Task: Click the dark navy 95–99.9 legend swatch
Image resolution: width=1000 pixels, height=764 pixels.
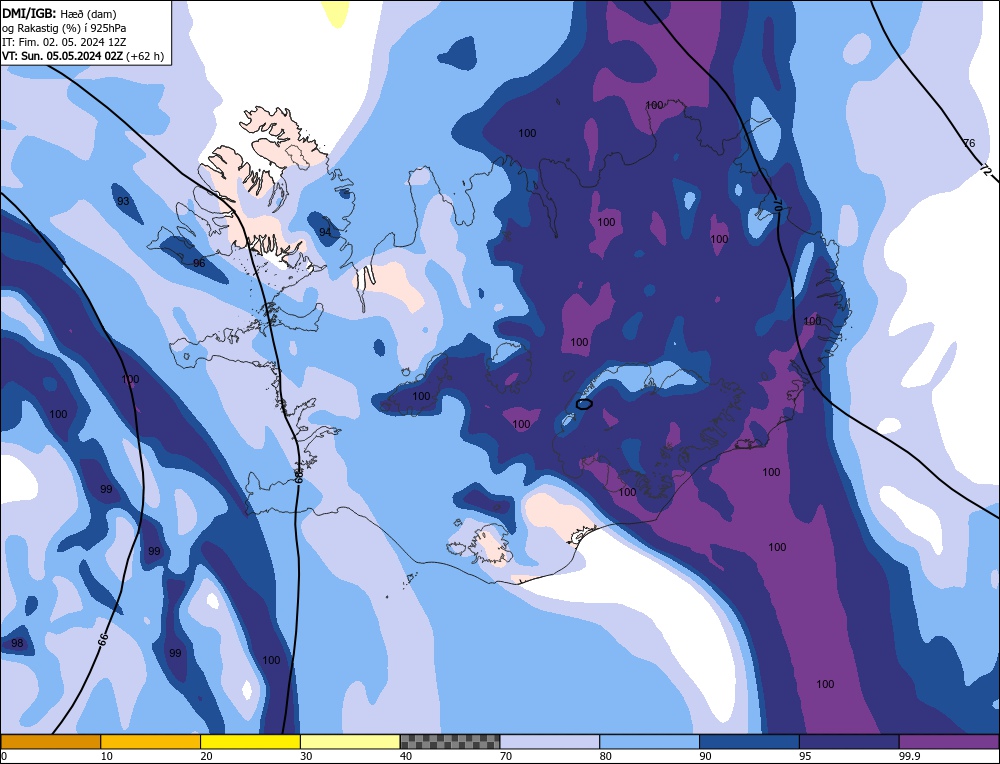Action: [849, 741]
